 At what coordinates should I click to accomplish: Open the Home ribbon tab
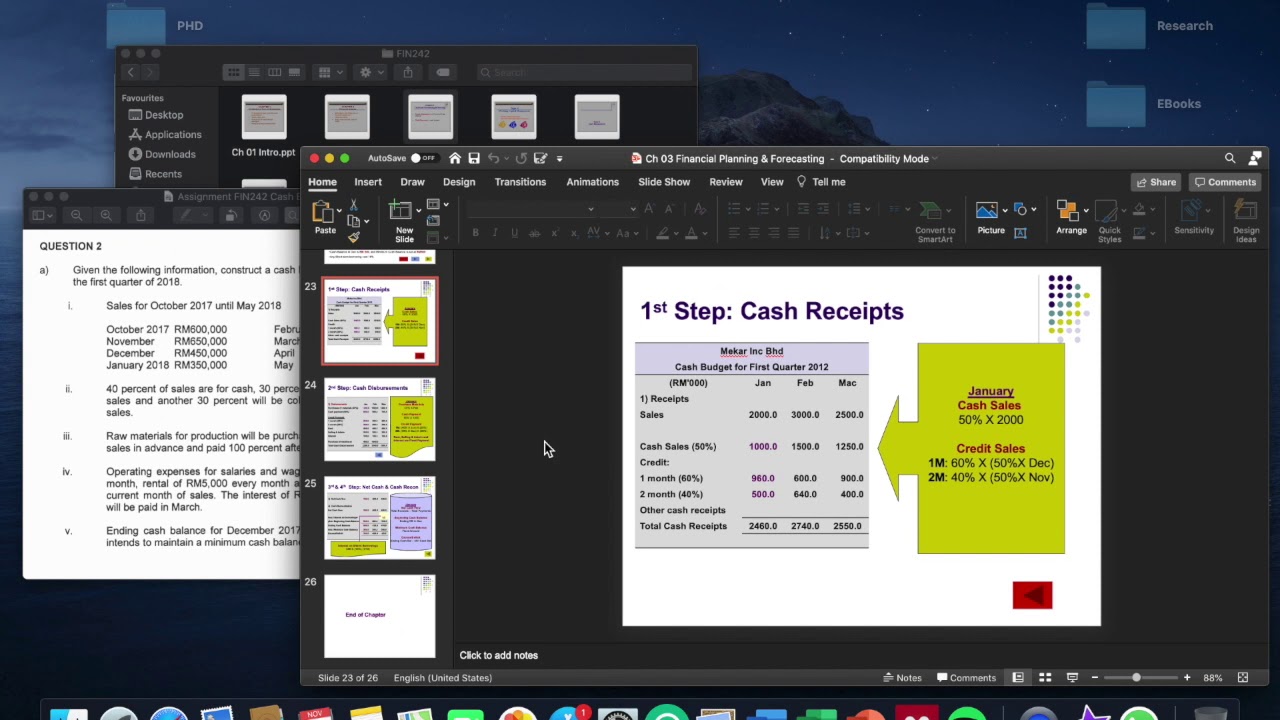322,182
